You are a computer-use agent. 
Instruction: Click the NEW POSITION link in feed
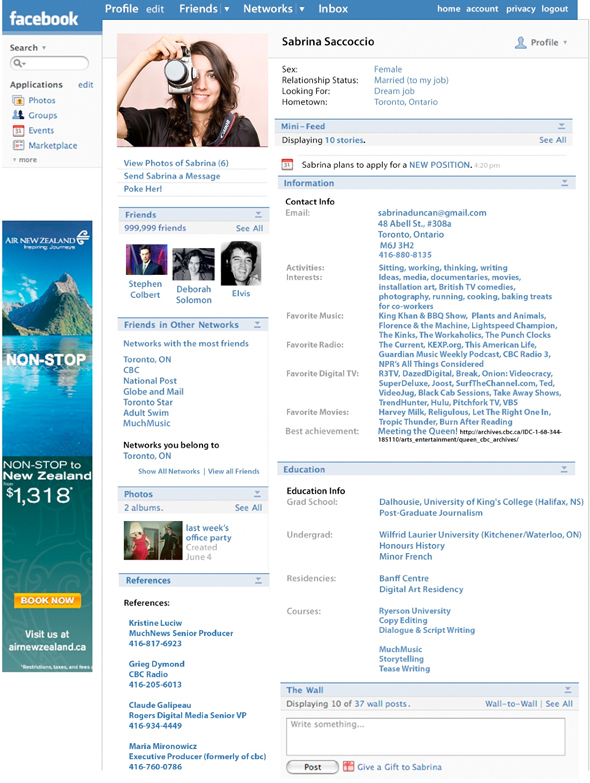tap(440, 165)
